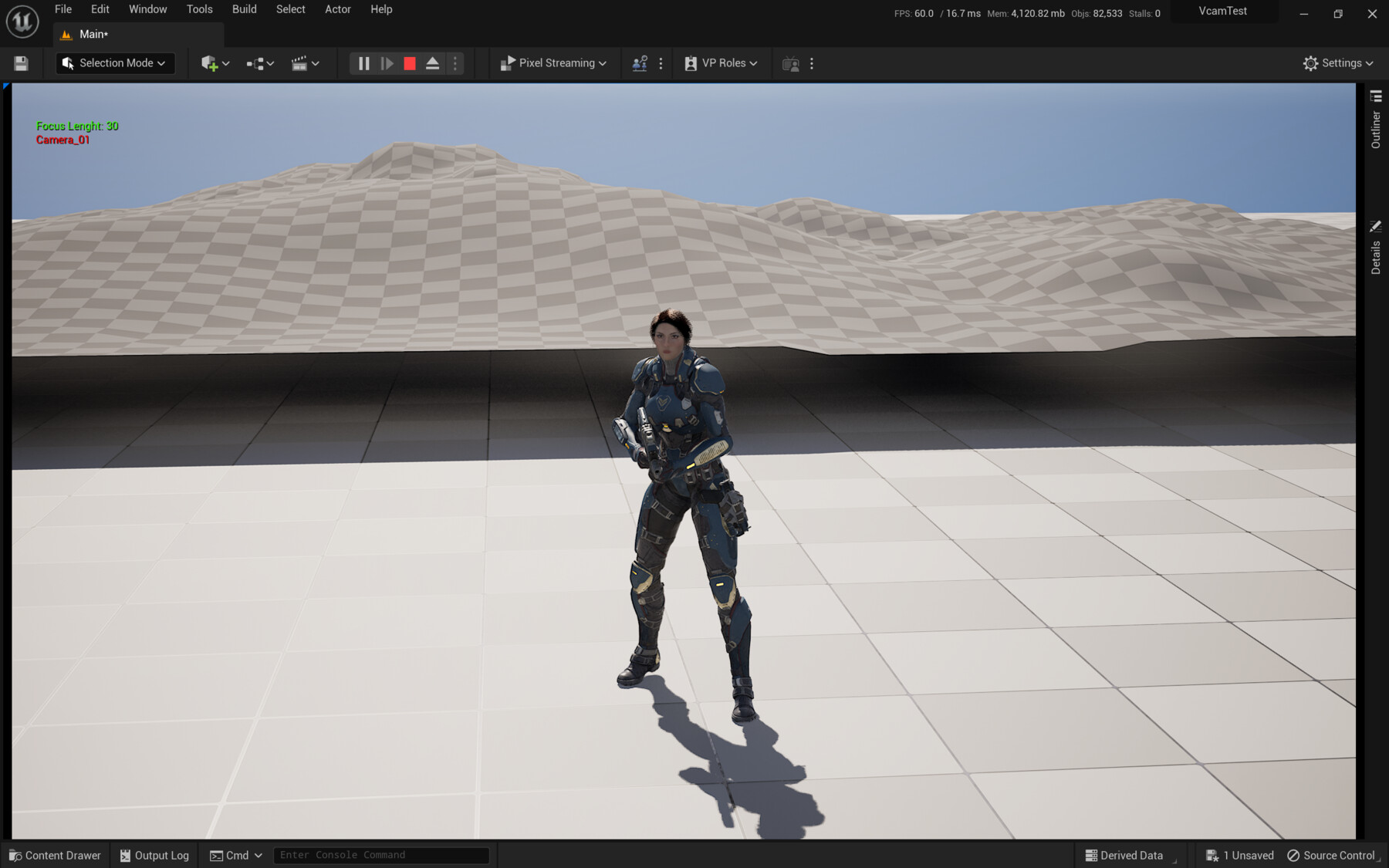
Task: Expand the Pixel Streaming dropdown
Action: (x=553, y=62)
